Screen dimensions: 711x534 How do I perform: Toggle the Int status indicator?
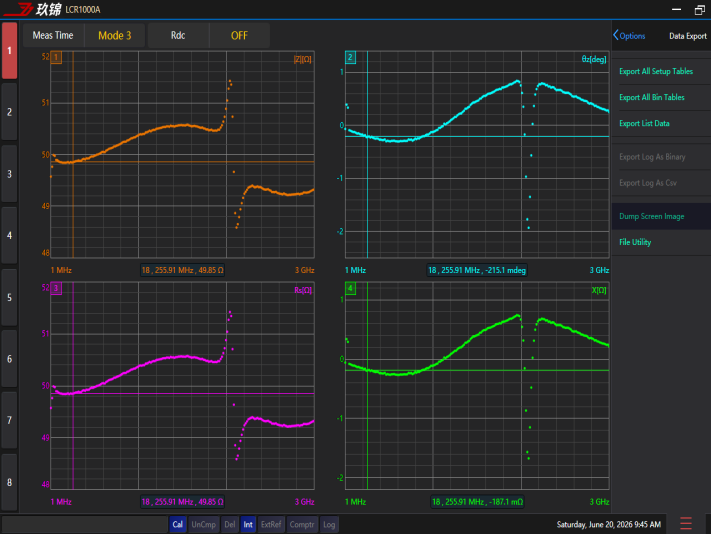pos(248,524)
